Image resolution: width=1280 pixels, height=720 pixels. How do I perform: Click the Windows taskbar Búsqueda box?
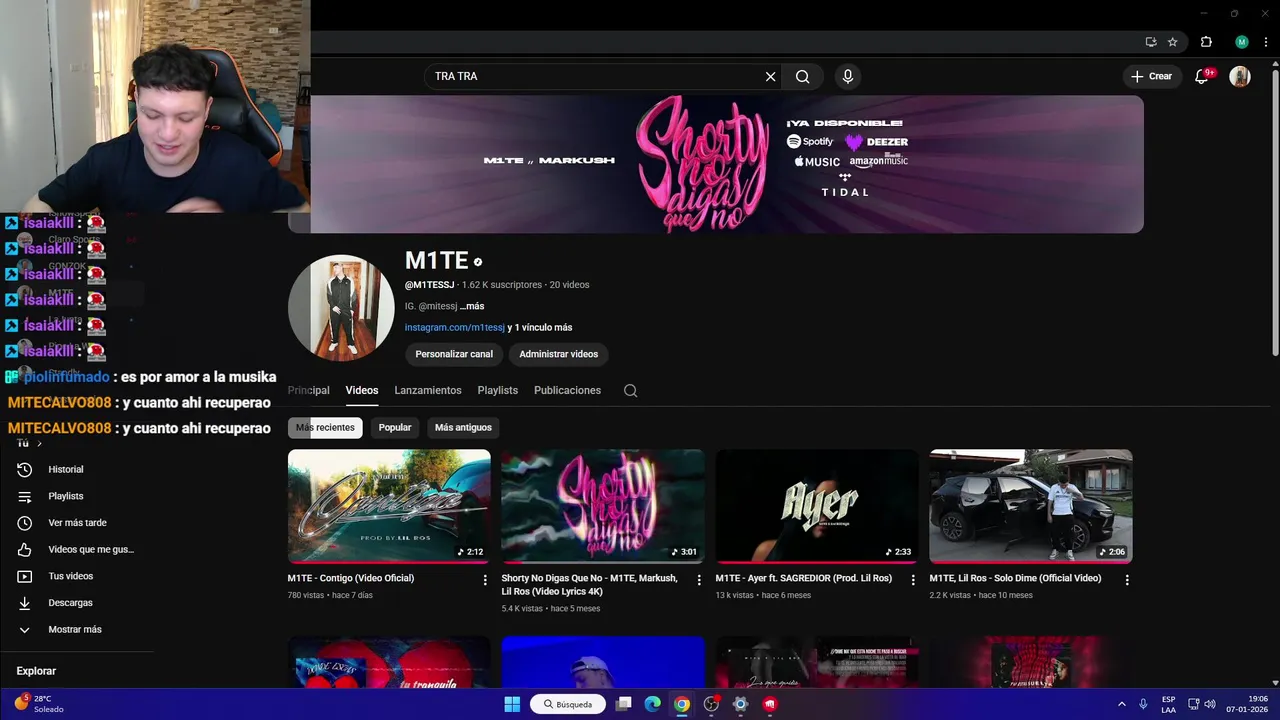[568, 704]
